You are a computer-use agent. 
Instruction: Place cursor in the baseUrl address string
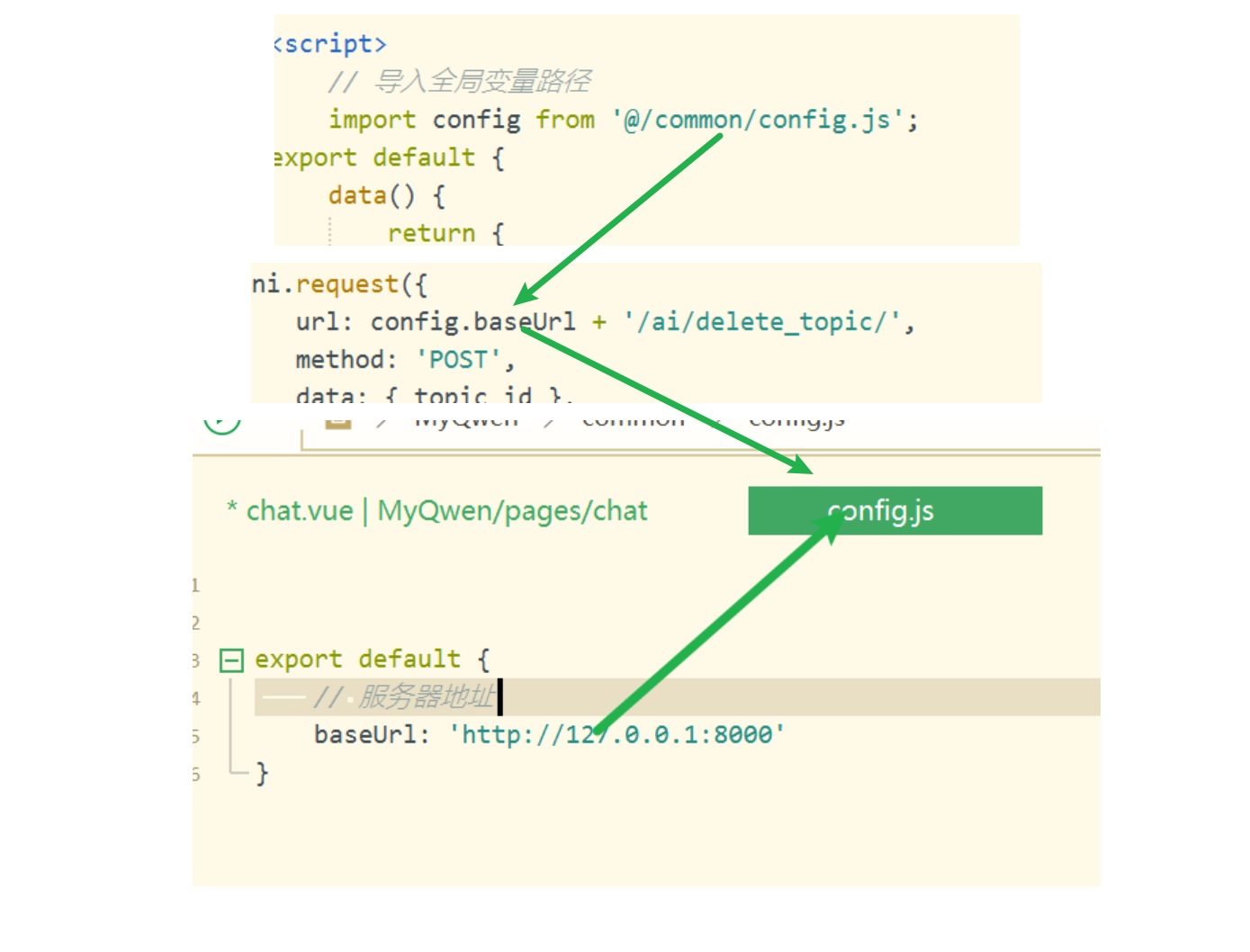point(622,735)
